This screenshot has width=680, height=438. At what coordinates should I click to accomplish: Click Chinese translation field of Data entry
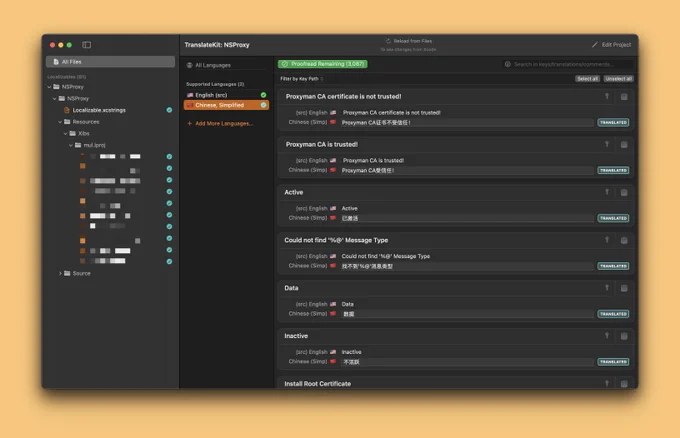(x=466, y=314)
